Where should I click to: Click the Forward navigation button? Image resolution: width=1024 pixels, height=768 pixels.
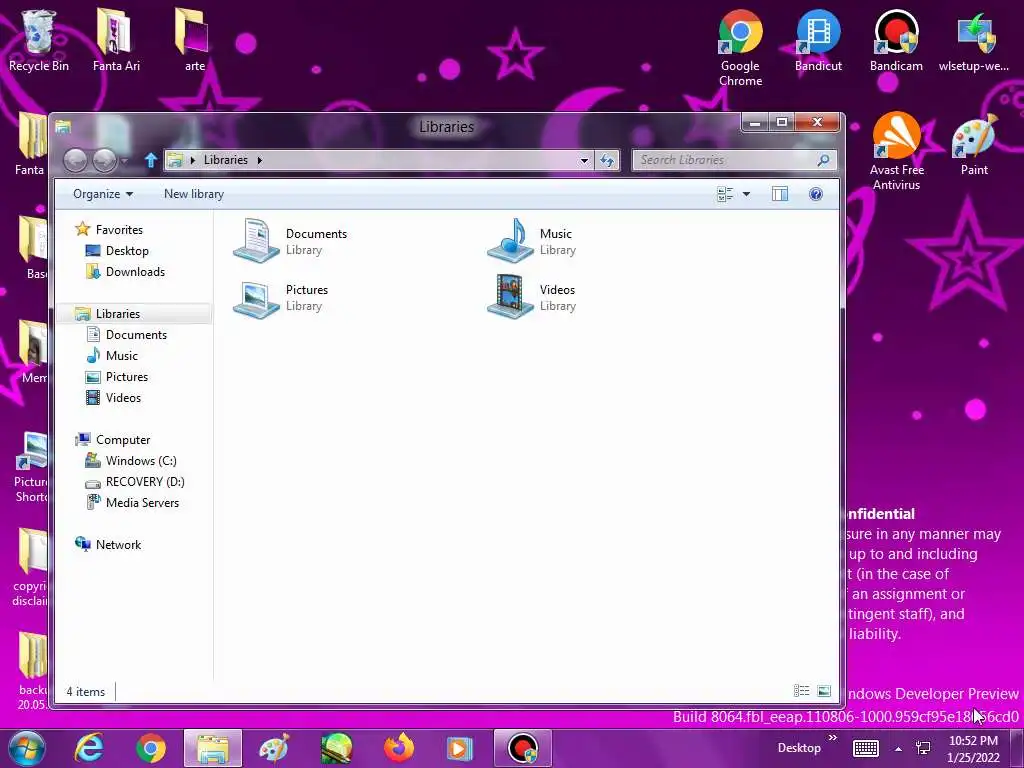pyautogui.click(x=104, y=160)
